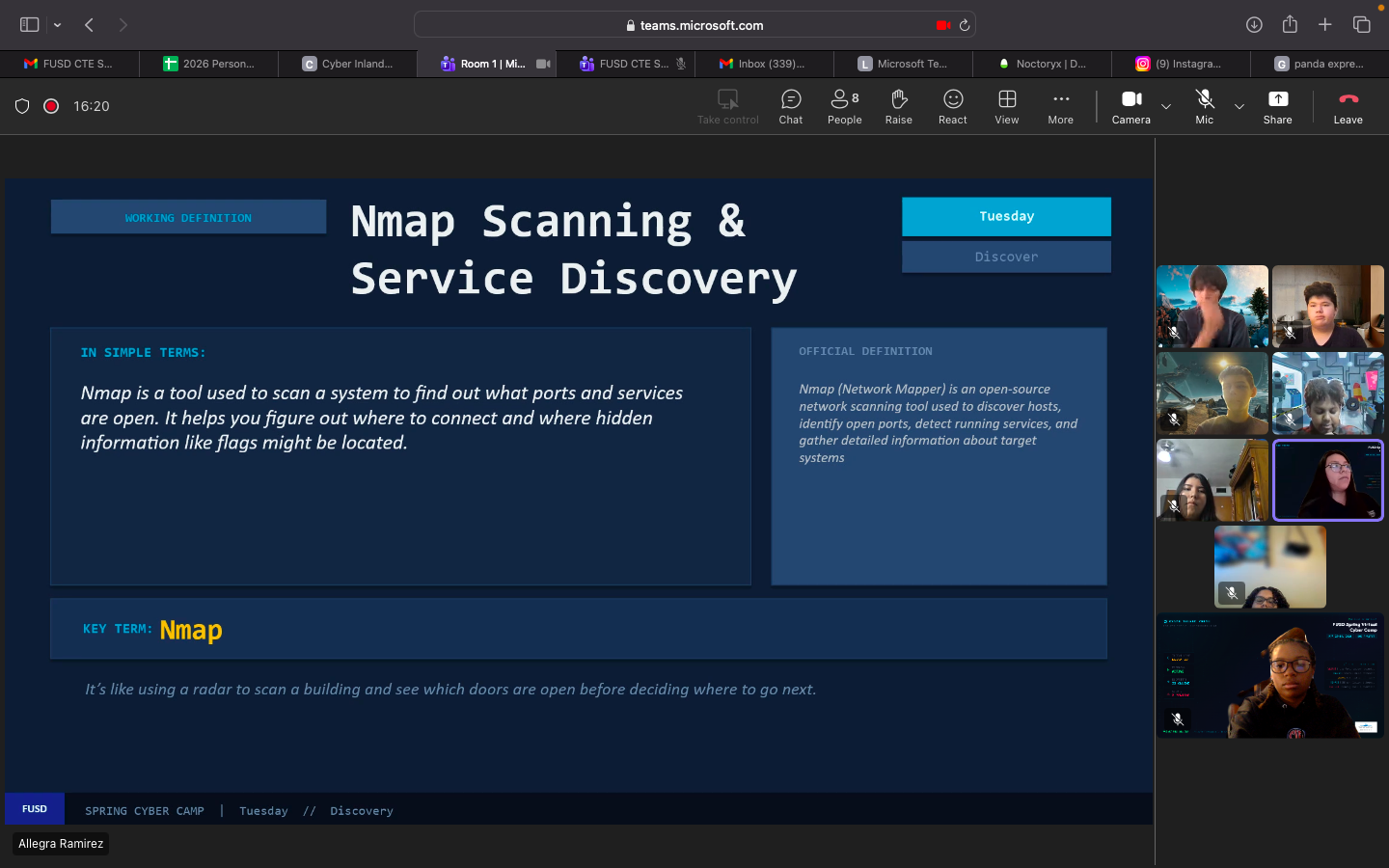Turn off the camera
The width and height of the screenshot is (1389, 868).
pyautogui.click(x=1130, y=106)
